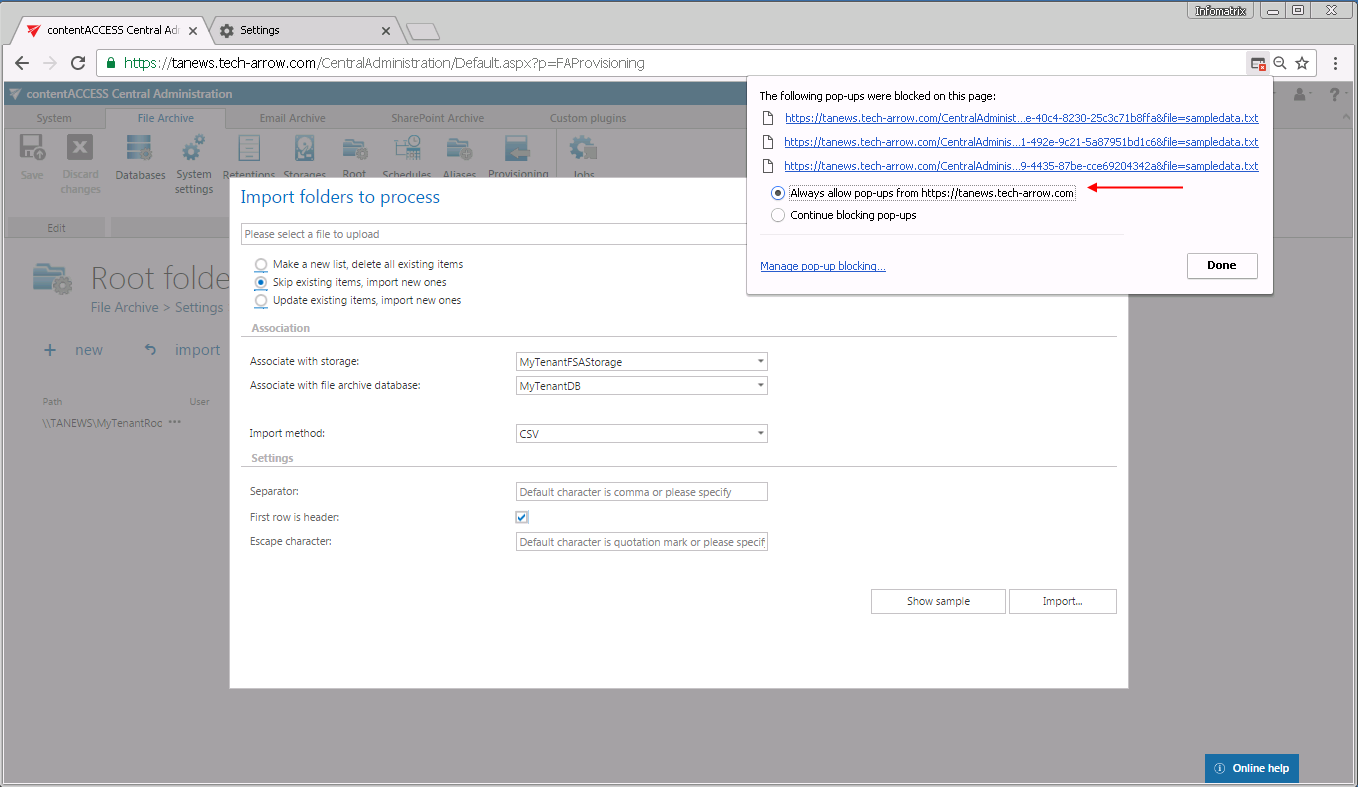
Task: Toggle the First row is header checkbox
Action: tap(522, 517)
